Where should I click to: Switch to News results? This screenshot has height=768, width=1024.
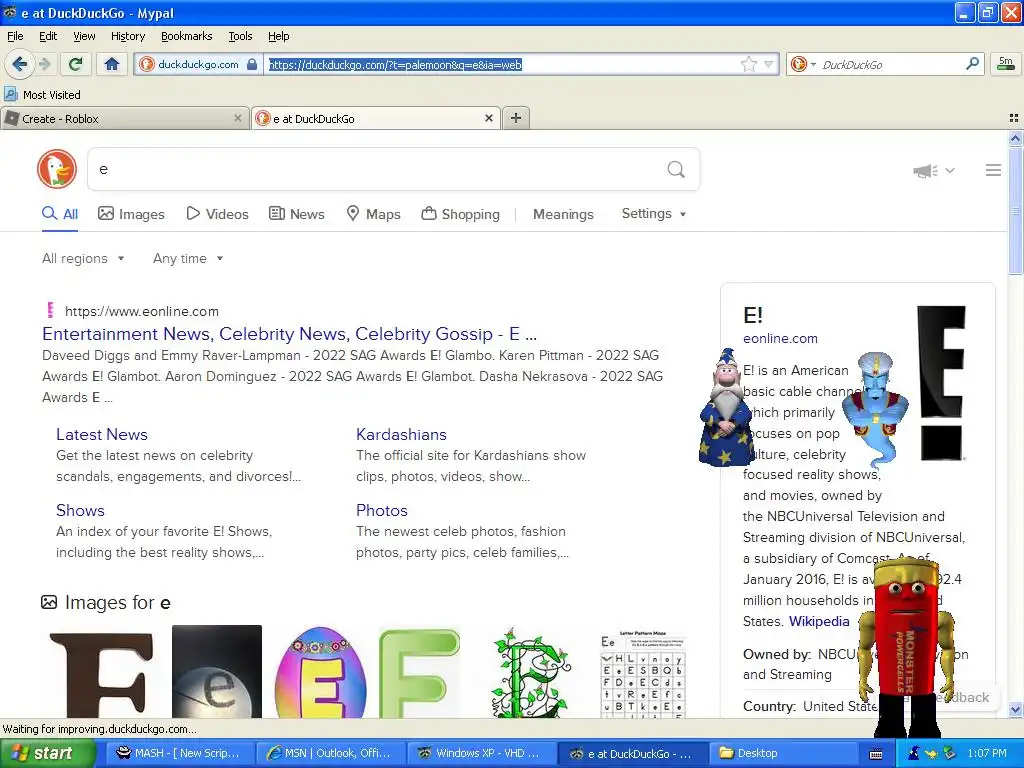click(297, 214)
